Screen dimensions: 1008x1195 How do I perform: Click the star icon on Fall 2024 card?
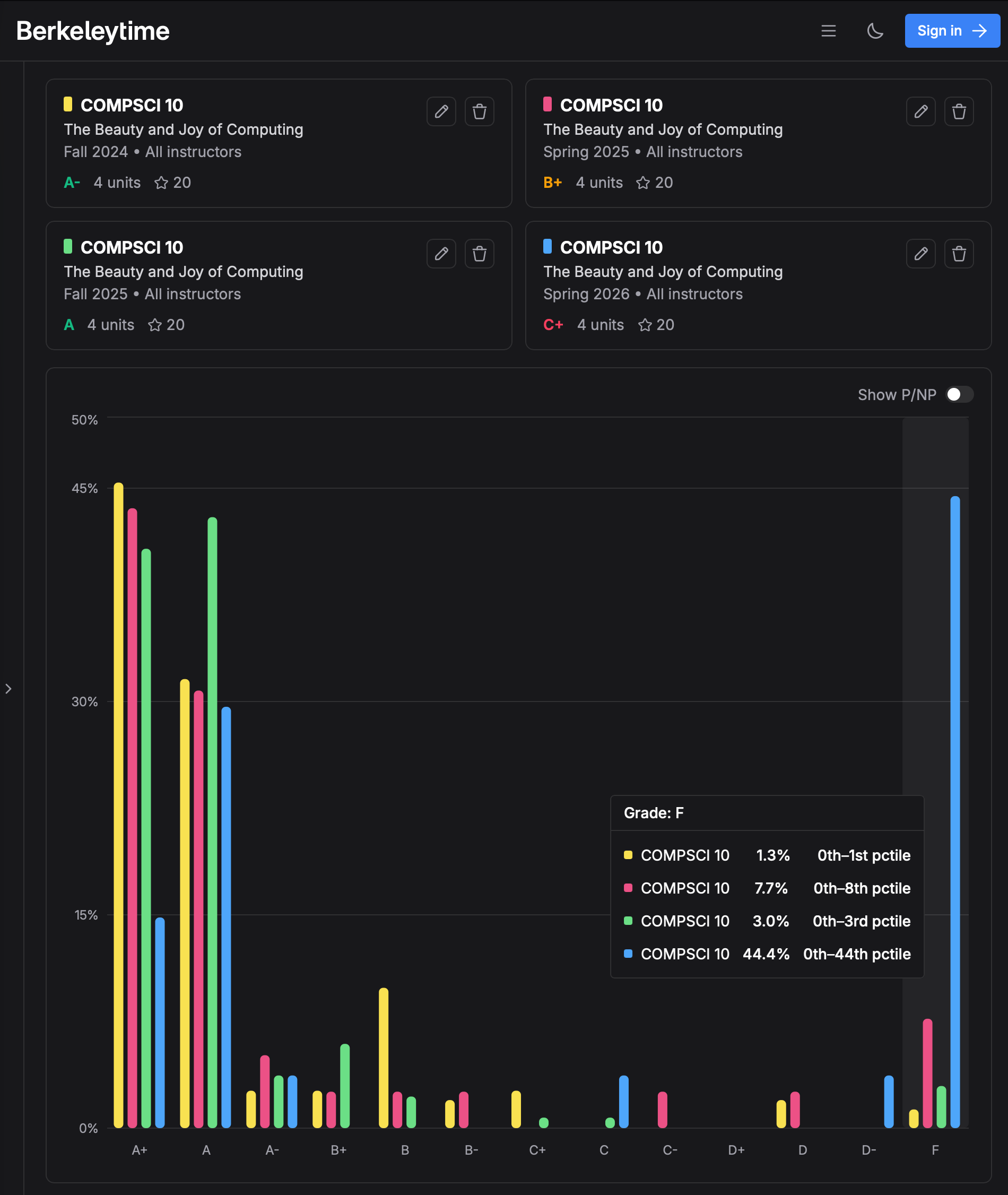(x=161, y=183)
